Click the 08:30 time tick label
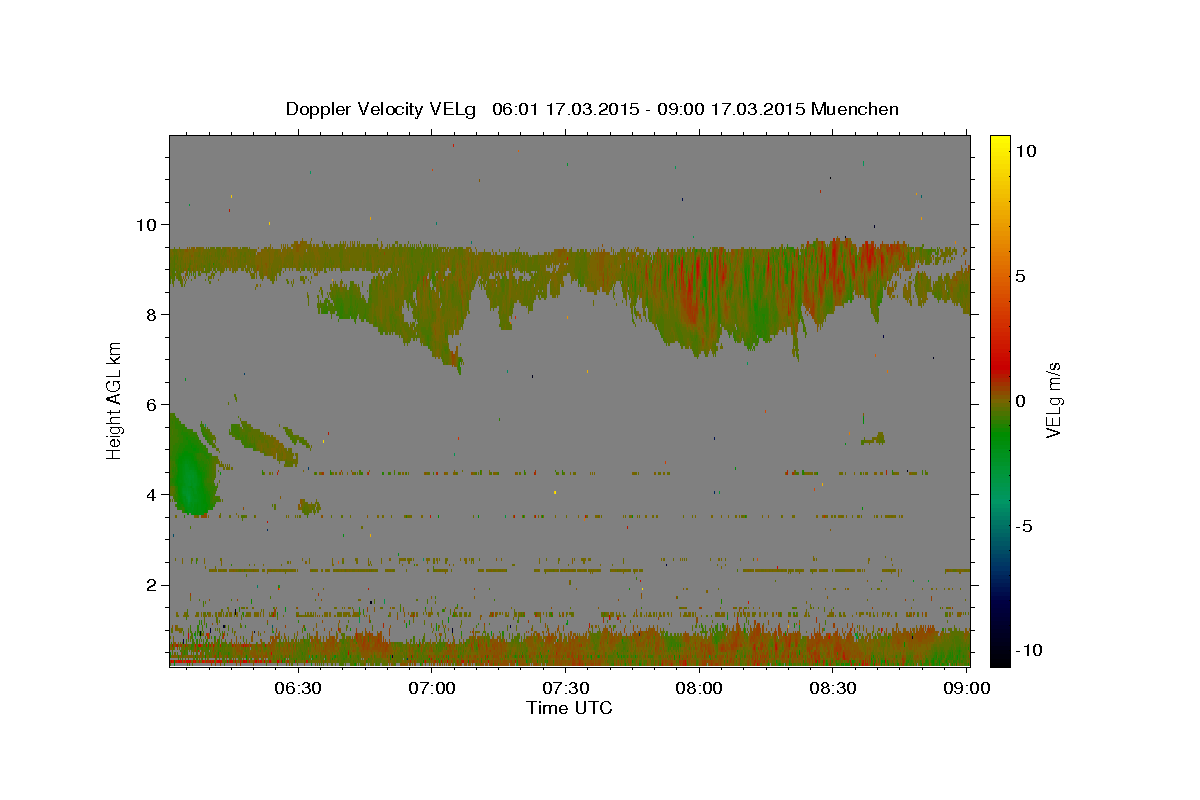 click(832, 688)
